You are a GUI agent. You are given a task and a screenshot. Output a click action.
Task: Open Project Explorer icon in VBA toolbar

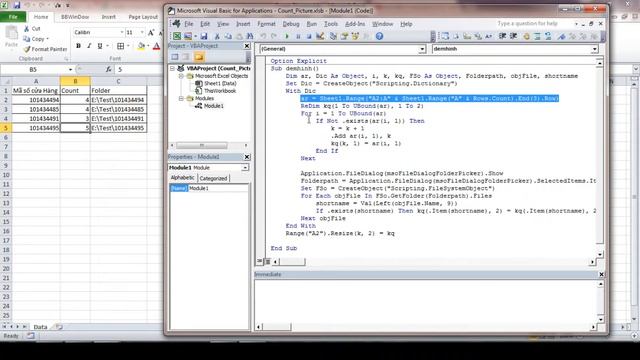[333, 36]
